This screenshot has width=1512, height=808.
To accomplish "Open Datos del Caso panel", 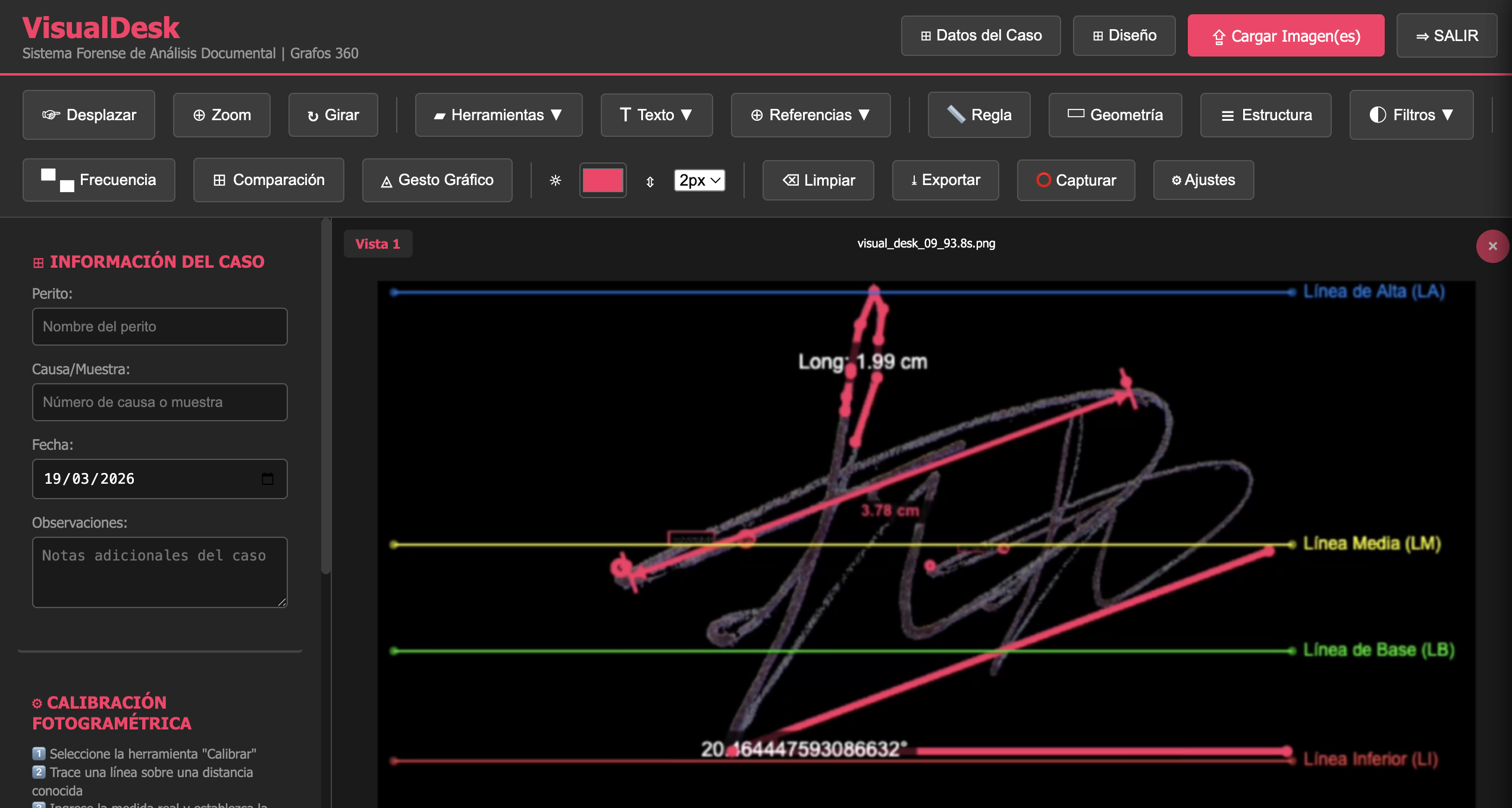I will [980, 36].
